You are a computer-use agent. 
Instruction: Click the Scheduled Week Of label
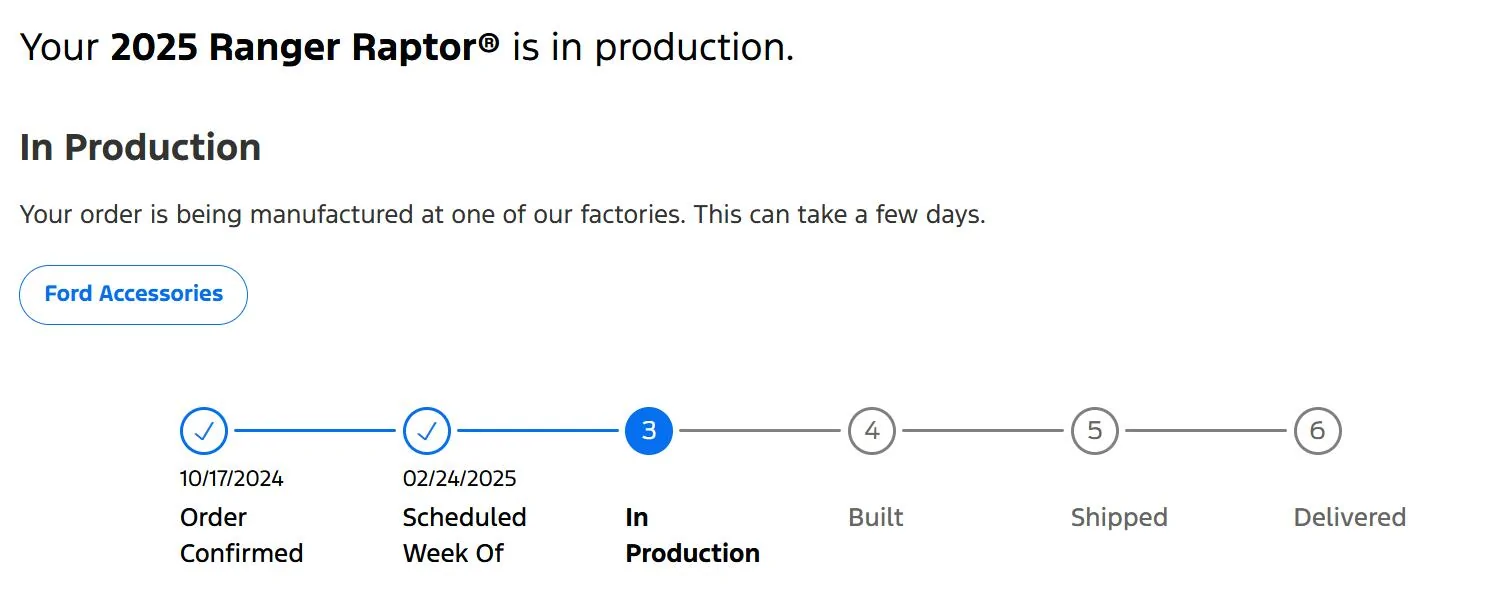click(x=464, y=535)
